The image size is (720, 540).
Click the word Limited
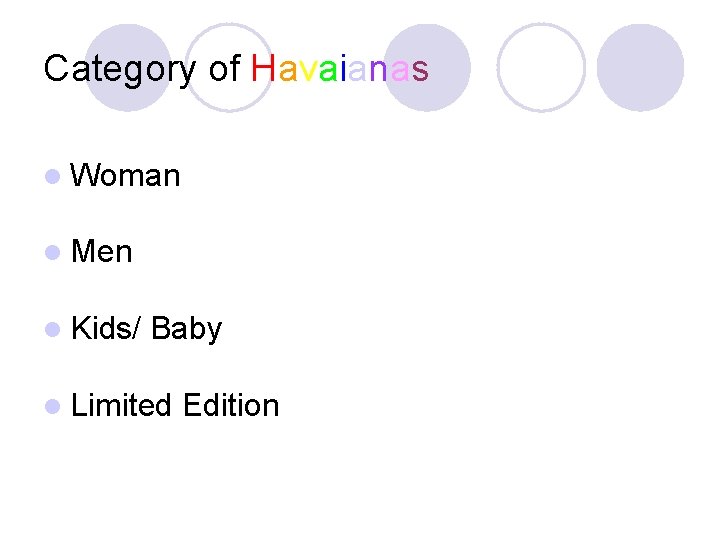coord(122,405)
